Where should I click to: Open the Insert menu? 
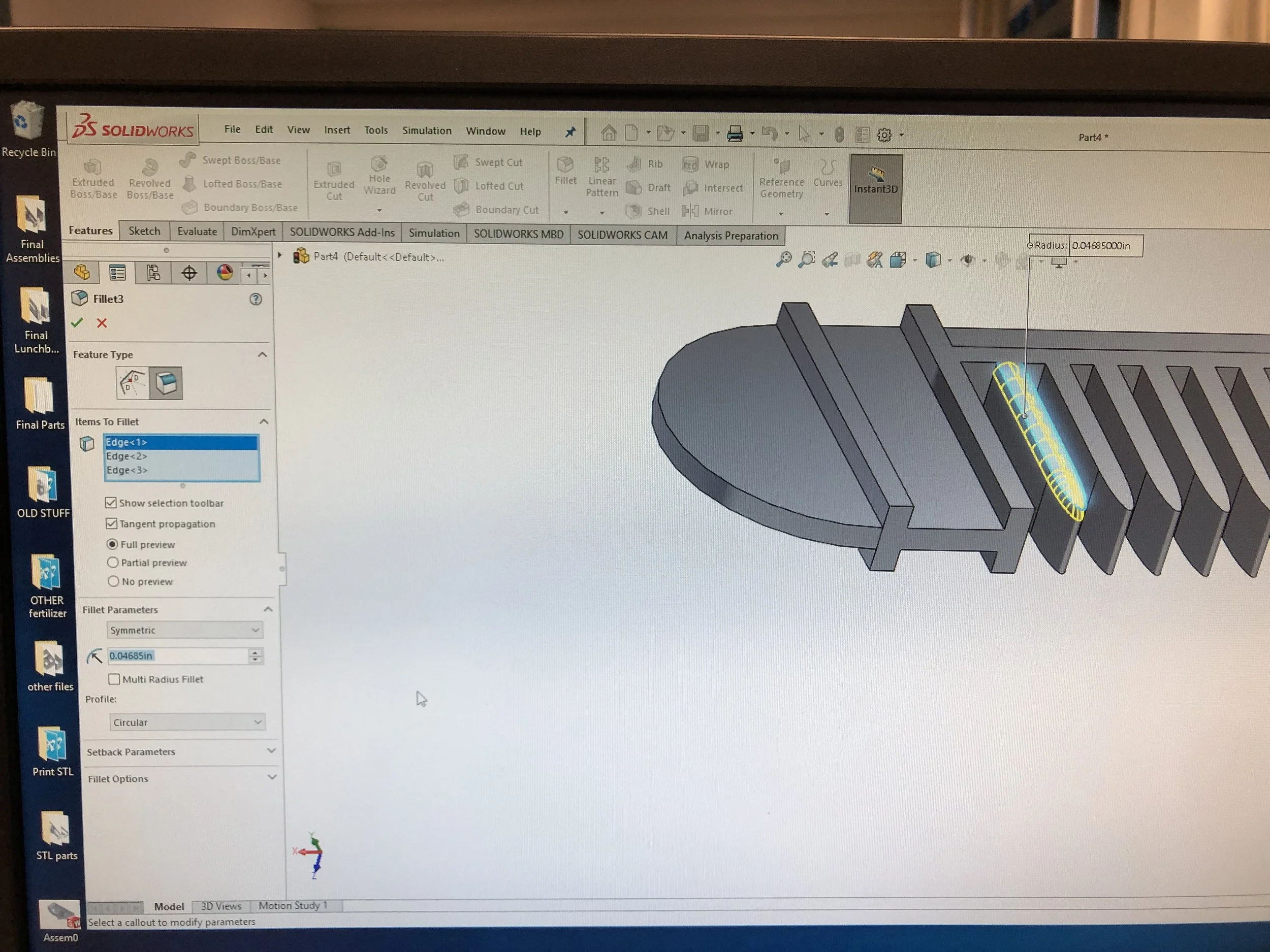(336, 129)
